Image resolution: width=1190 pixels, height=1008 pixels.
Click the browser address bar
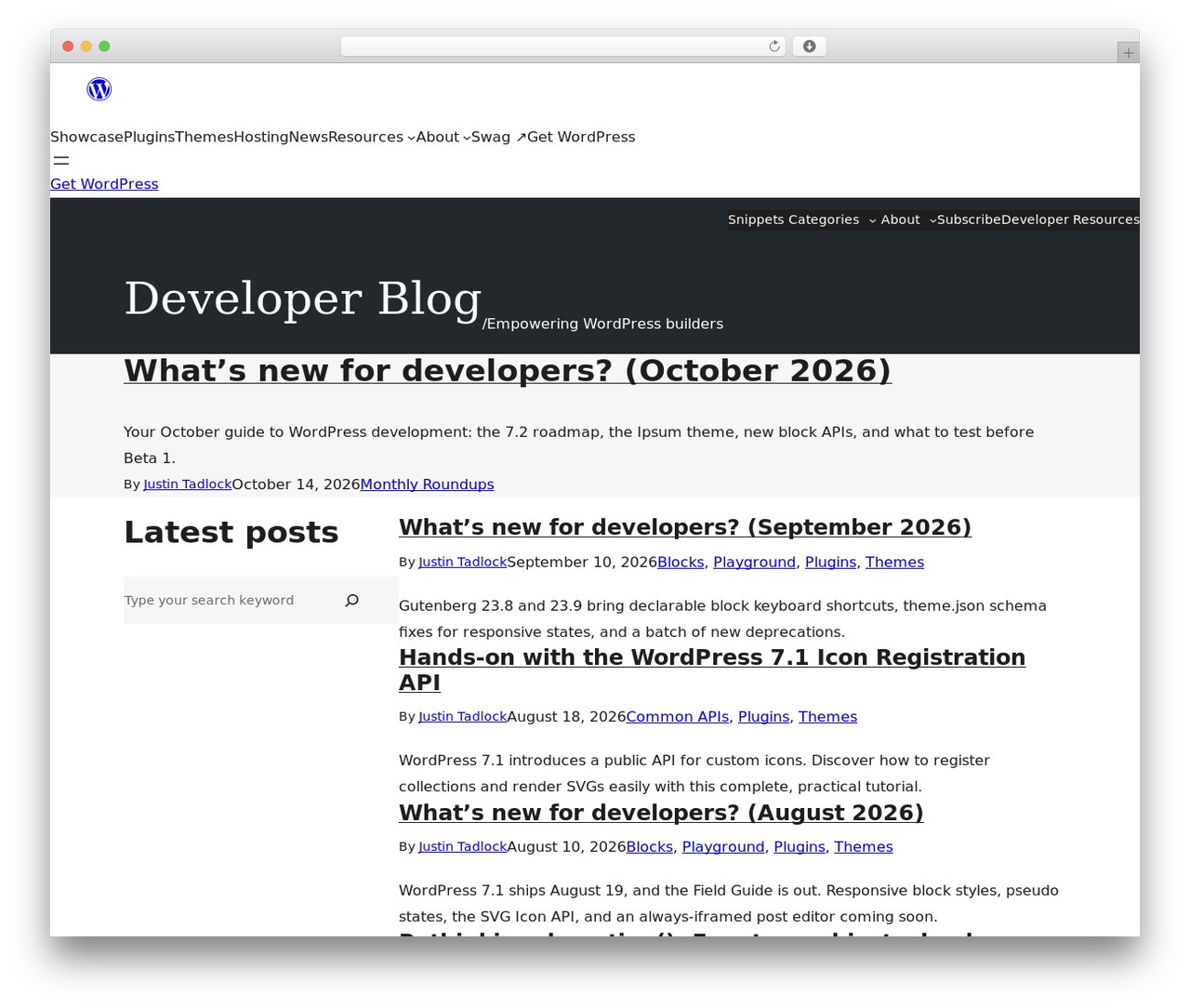[563, 46]
